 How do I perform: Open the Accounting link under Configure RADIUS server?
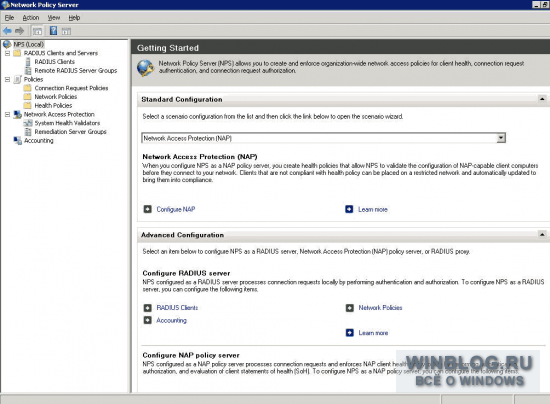pyautogui.click(x=172, y=321)
